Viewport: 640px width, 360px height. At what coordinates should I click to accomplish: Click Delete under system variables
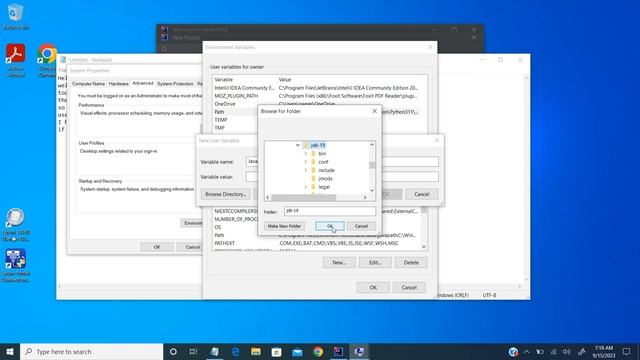pos(411,262)
